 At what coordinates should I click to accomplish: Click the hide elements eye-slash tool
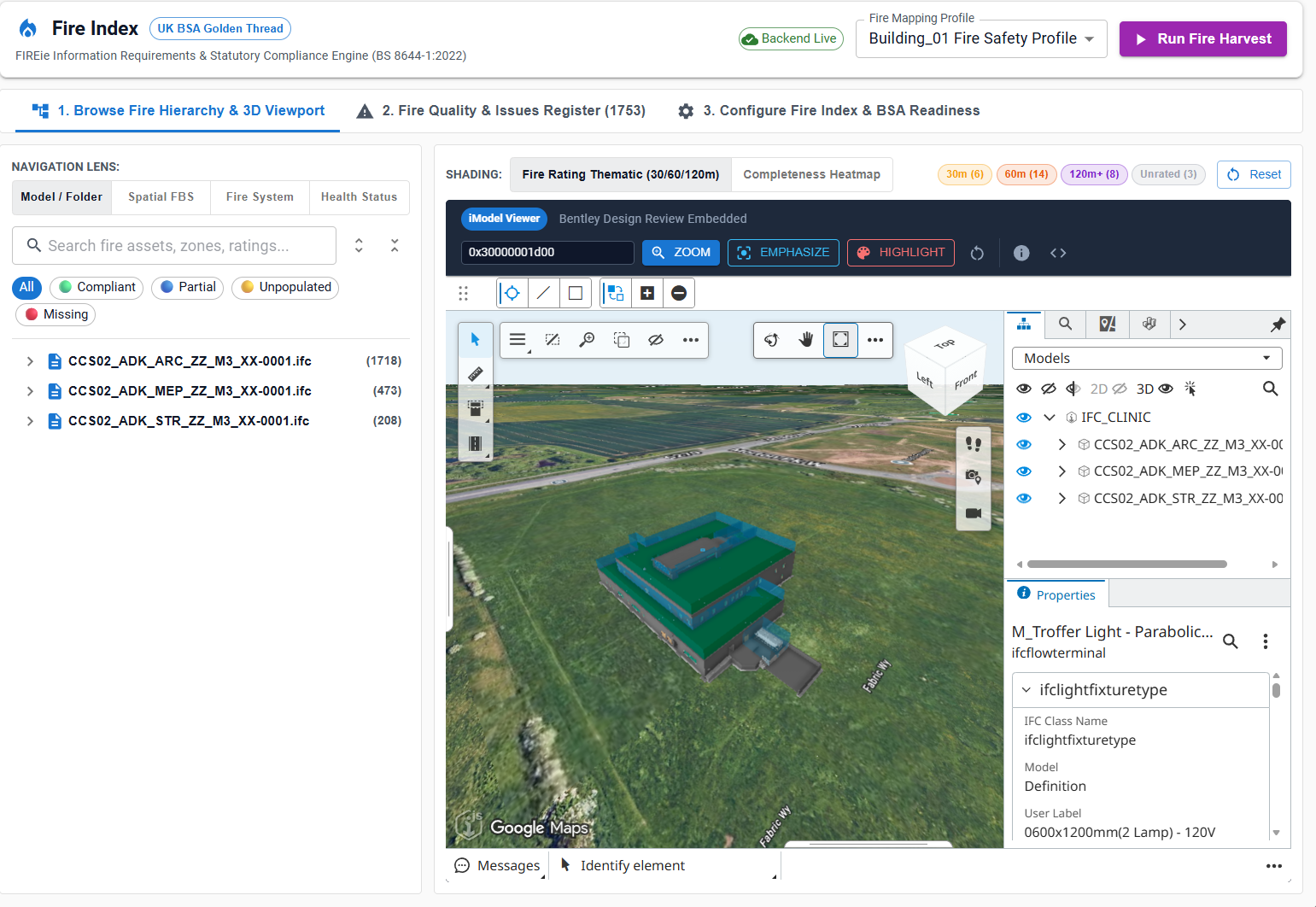pyautogui.click(x=656, y=340)
